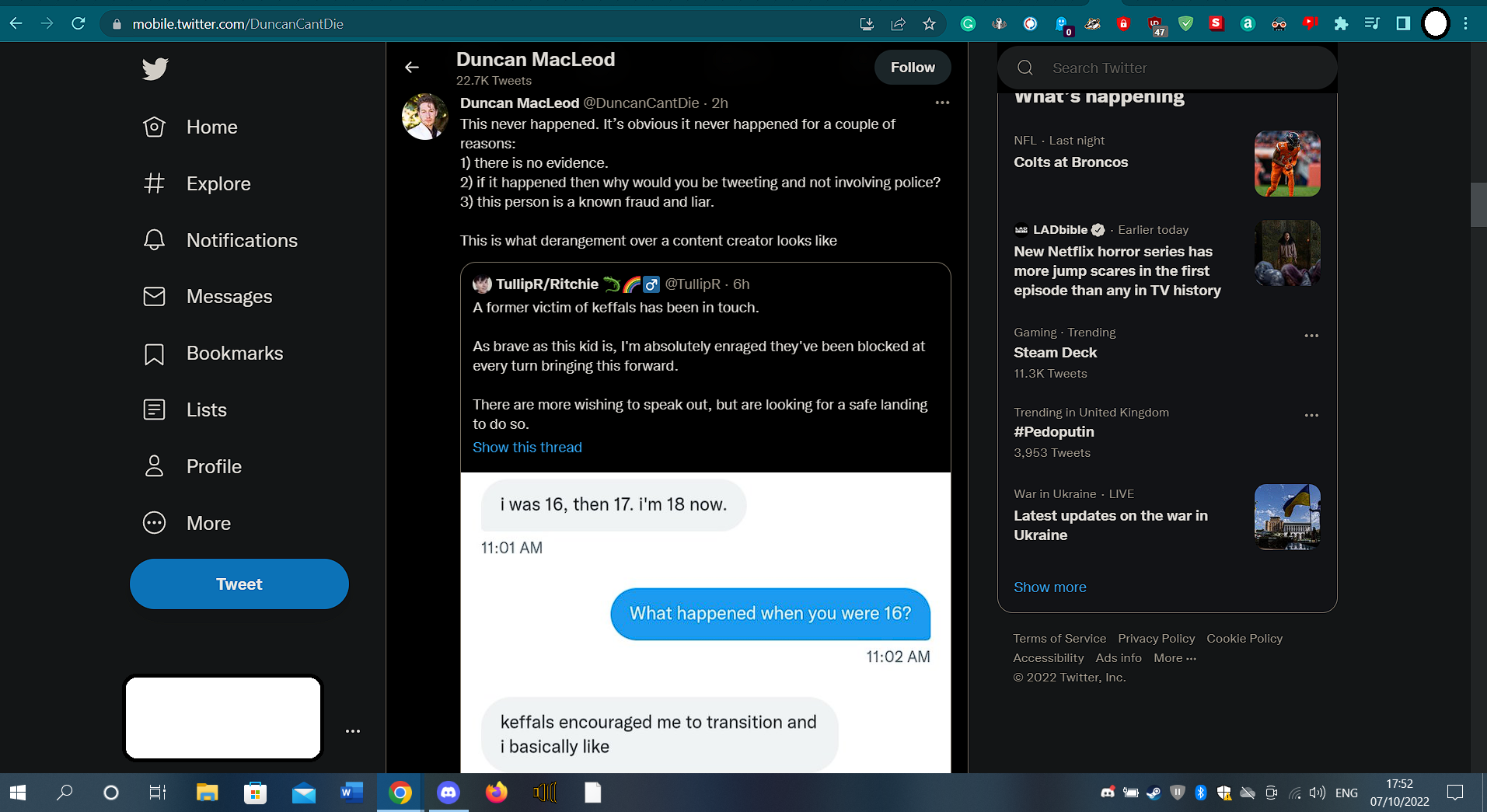Open Firefox from the taskbar
Image resolution: width=1487 pixels, height=812 pixels.
tap(496, 793)
